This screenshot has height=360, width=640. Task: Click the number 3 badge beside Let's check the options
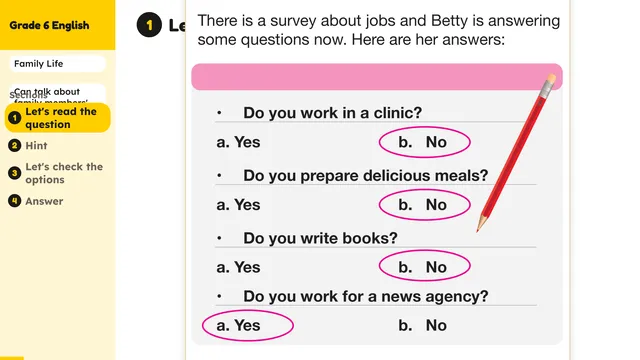[14, 173]
